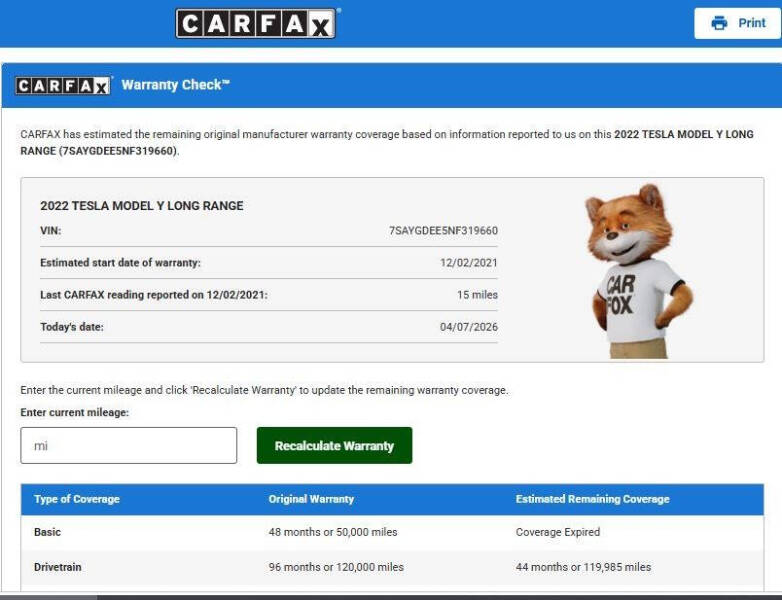This screenshot has width=782, height=600.
Task: Click the Estimated Remaining Coverage column header
Action: (x=592, y=499)
